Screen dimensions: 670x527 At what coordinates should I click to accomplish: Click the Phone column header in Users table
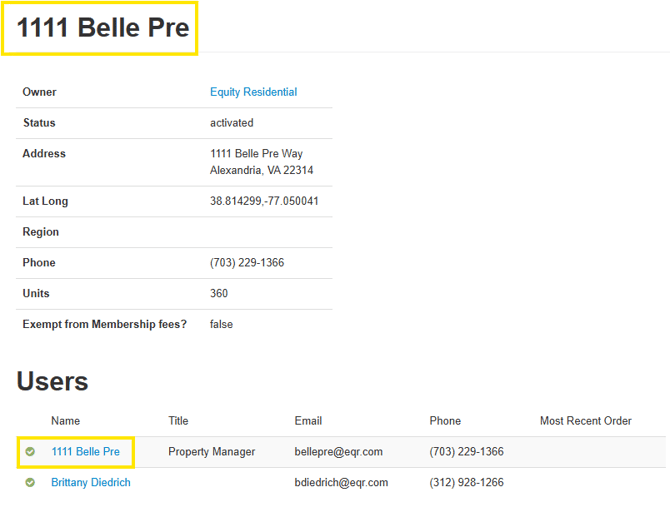(x=445, y=421)
